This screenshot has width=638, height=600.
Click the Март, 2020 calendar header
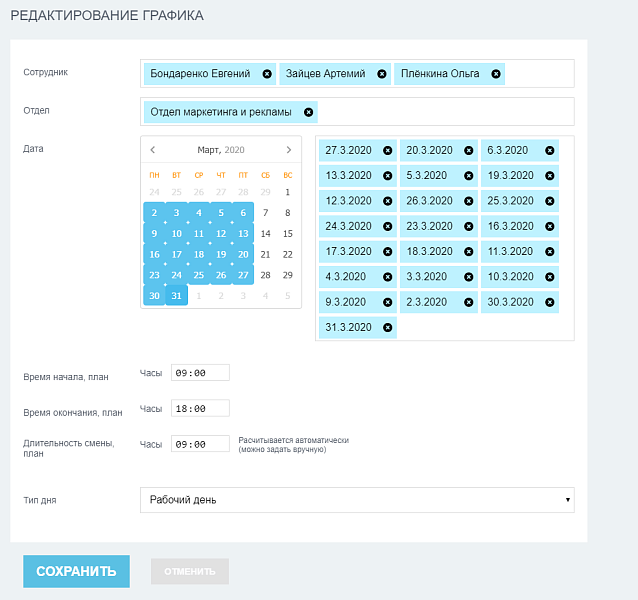click(x=221, y=150)
